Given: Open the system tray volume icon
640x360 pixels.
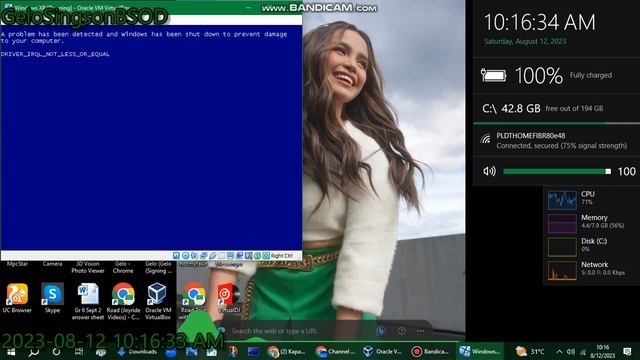Looking at the screenshot, I should point(571,351).
